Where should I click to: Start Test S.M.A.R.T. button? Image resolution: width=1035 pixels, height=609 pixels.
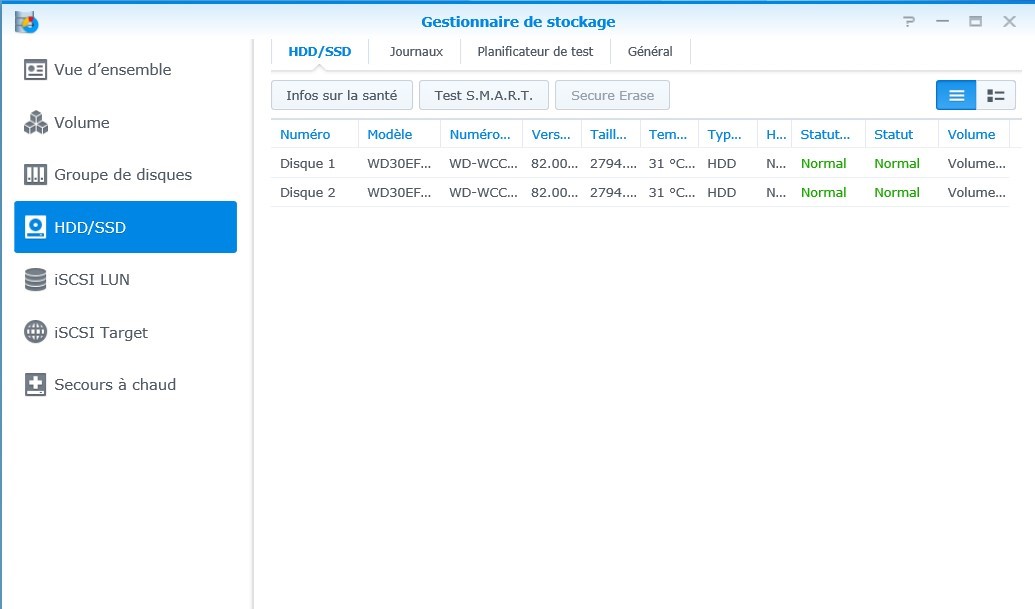tap(484, 96)
